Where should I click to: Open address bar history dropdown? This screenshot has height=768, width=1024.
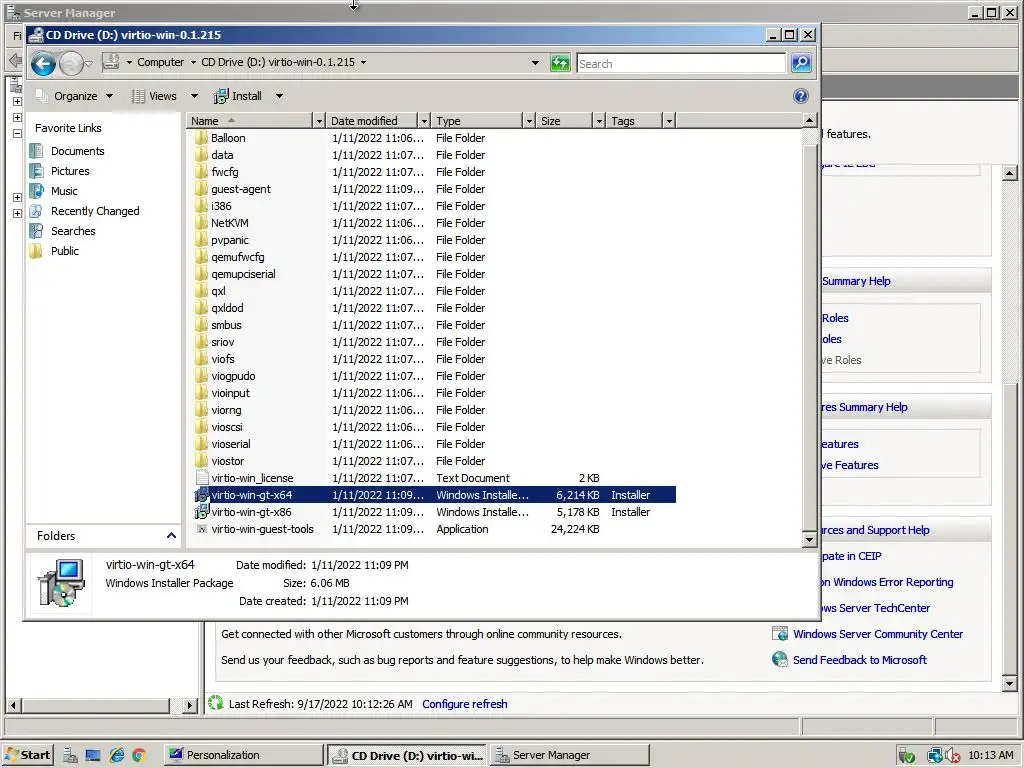(536, 63)
